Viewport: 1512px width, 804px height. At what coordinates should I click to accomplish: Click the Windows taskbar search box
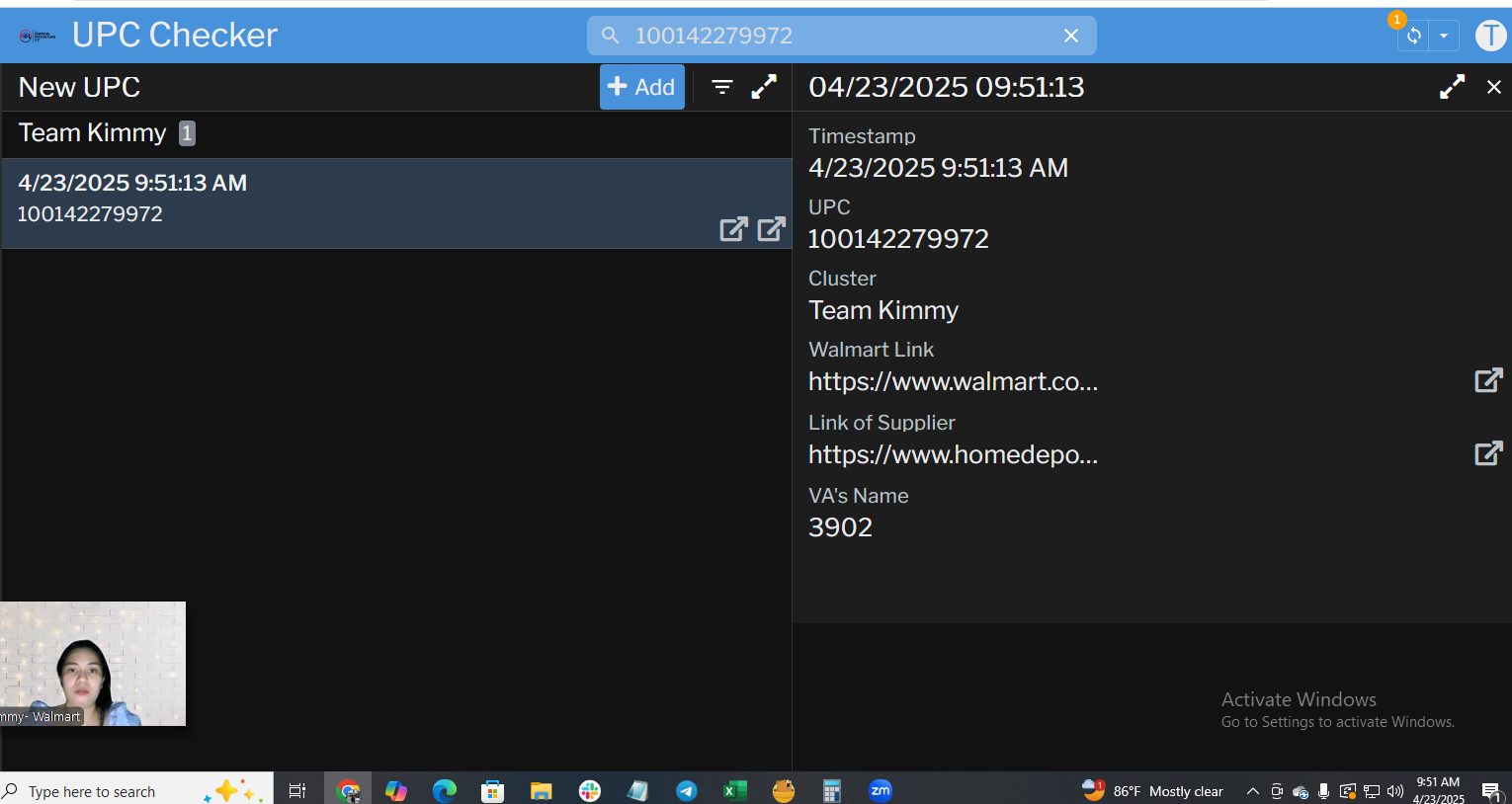coord(136,791)
